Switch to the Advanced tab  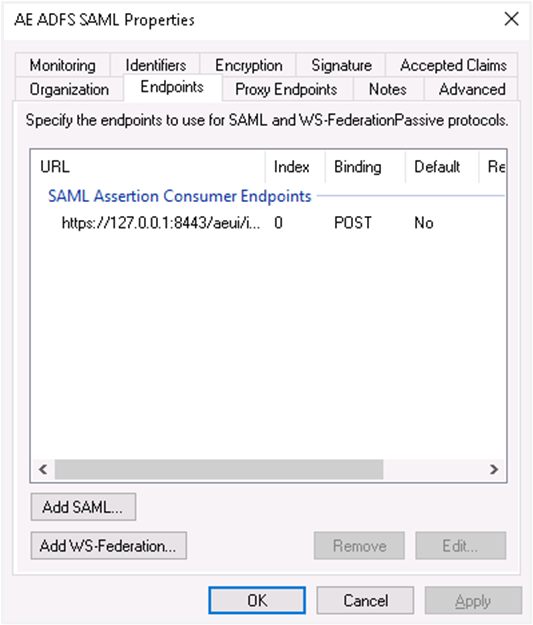[x=472, y=89]
